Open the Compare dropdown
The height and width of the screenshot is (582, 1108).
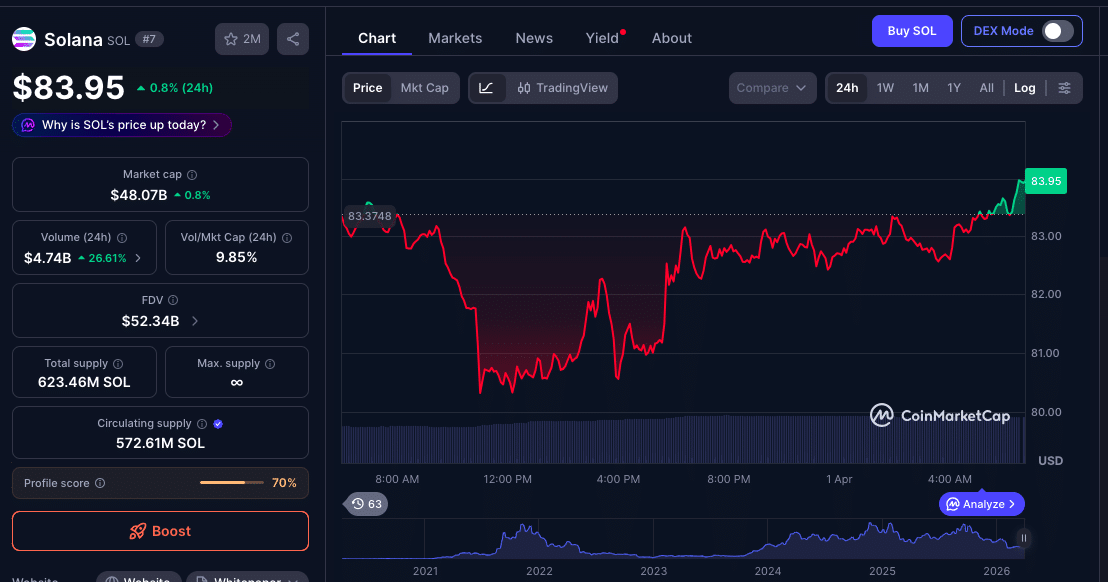[772, 88]
